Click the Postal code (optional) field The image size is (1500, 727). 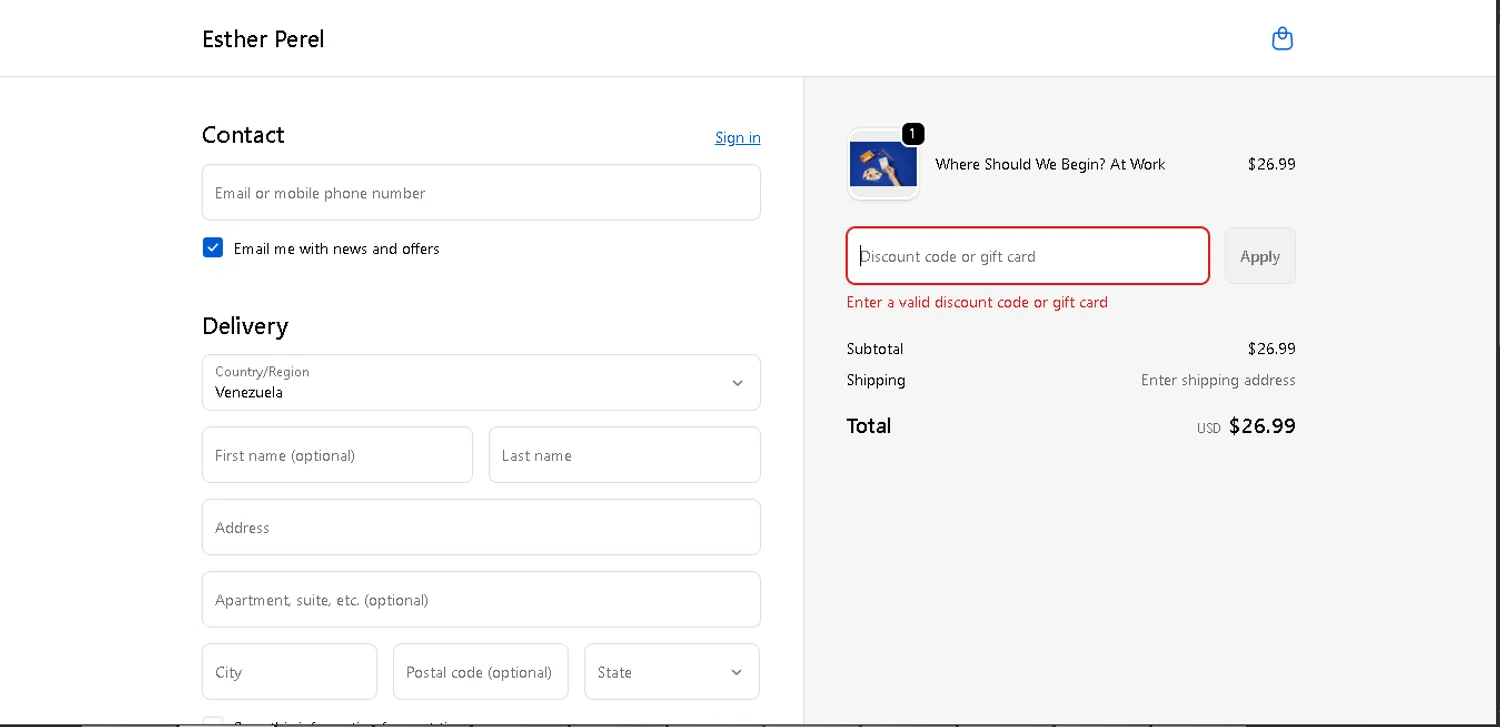[x=480, y=672]
